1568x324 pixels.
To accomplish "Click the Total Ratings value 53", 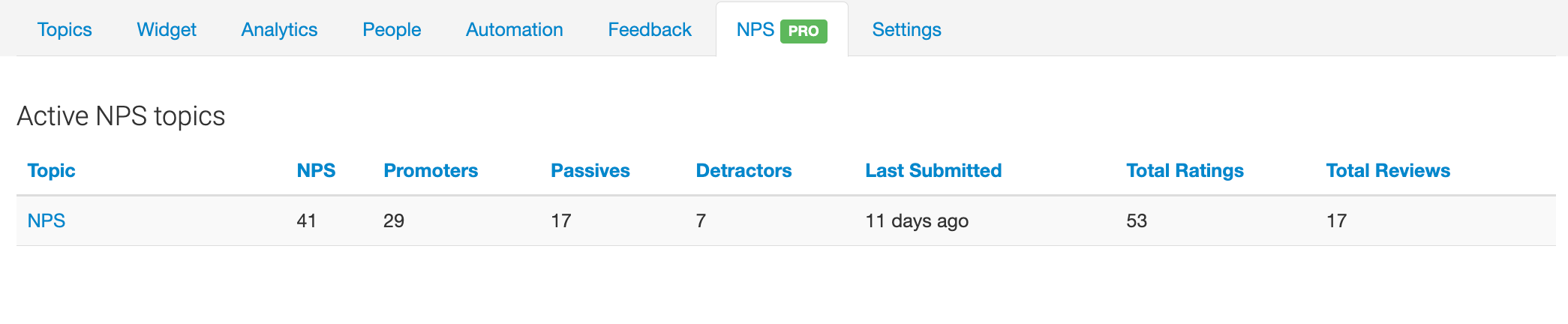I will [1137, 221].
